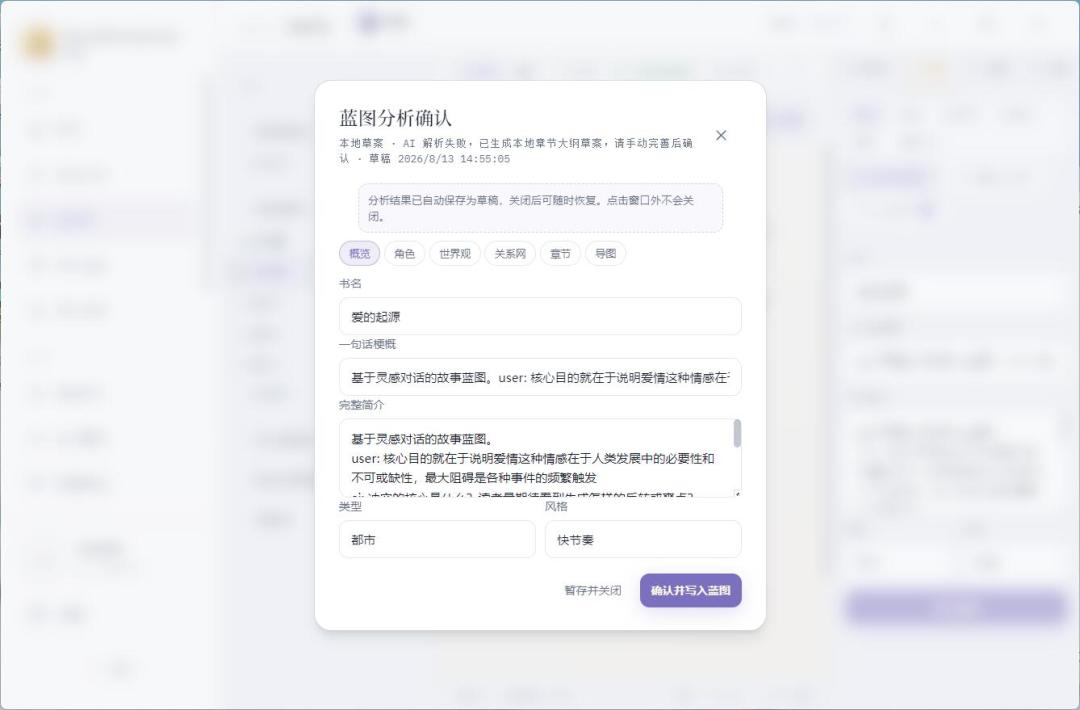Edit the 风格 field 快节奏
Screen dimensions: 1080x710
click(x=643, y=539)
